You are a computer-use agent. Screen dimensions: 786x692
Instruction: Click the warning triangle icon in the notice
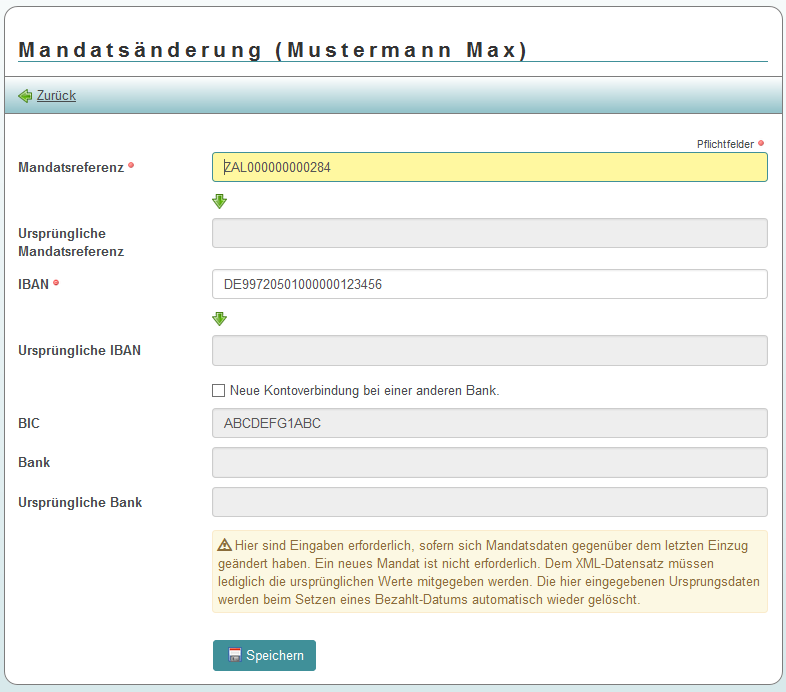pyautogui.click(x=225, y=545)
